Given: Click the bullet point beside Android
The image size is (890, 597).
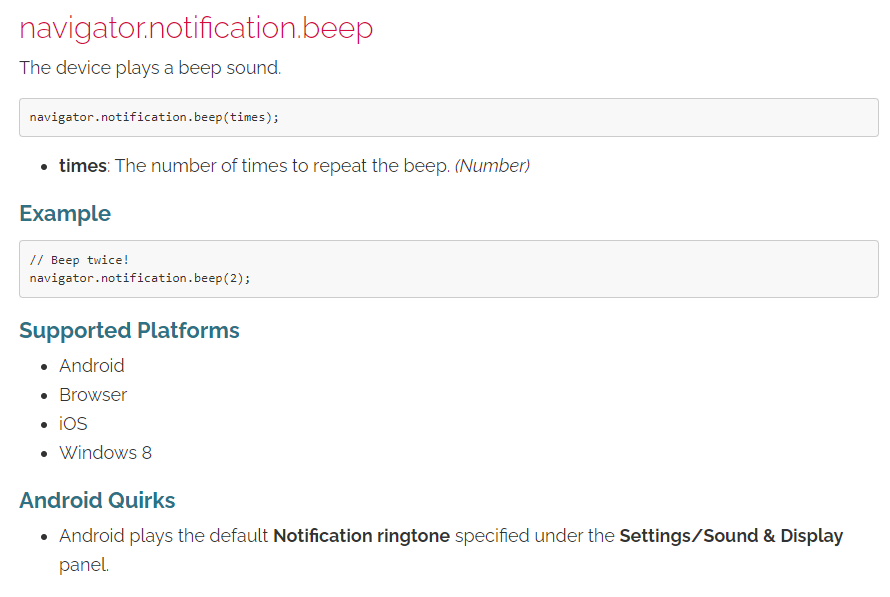Looking at the screenshot, I should point(44,367).
